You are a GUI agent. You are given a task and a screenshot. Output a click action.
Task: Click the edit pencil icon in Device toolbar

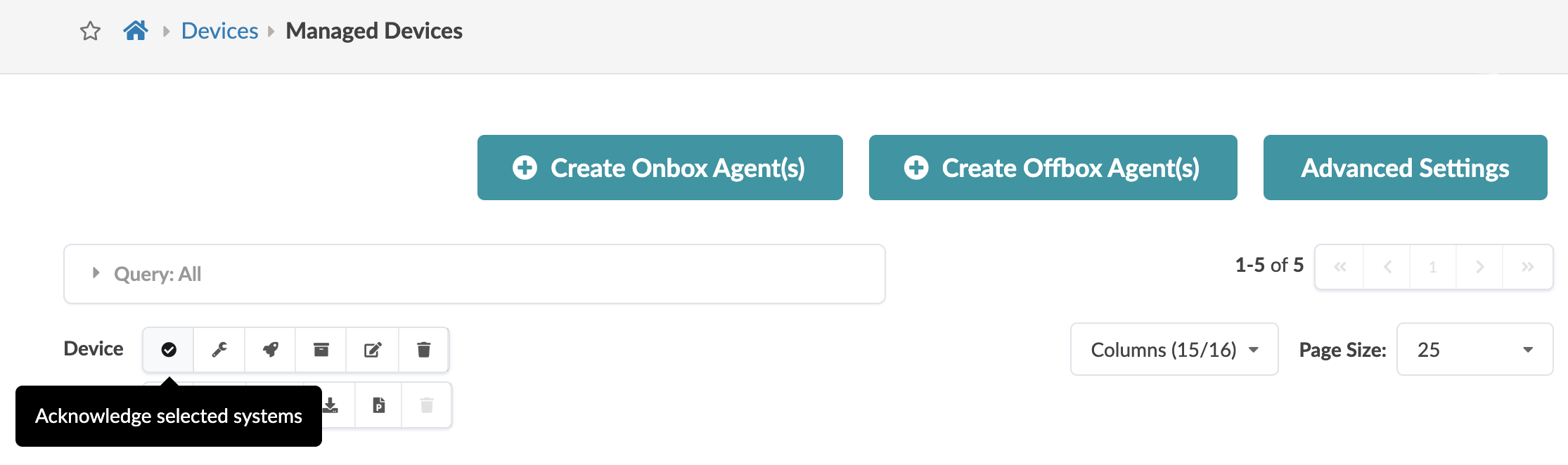point(373,350)
